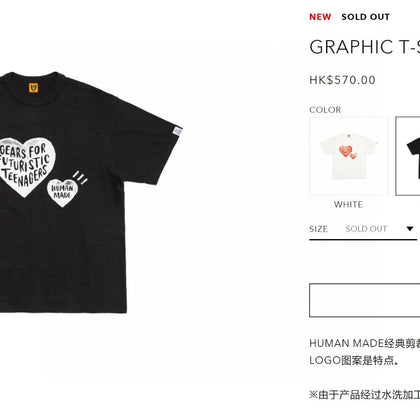This screenshot has width=420, height=420.
Task: Click the SOLD OUT badge beside NEW
Action: (365, 17)
